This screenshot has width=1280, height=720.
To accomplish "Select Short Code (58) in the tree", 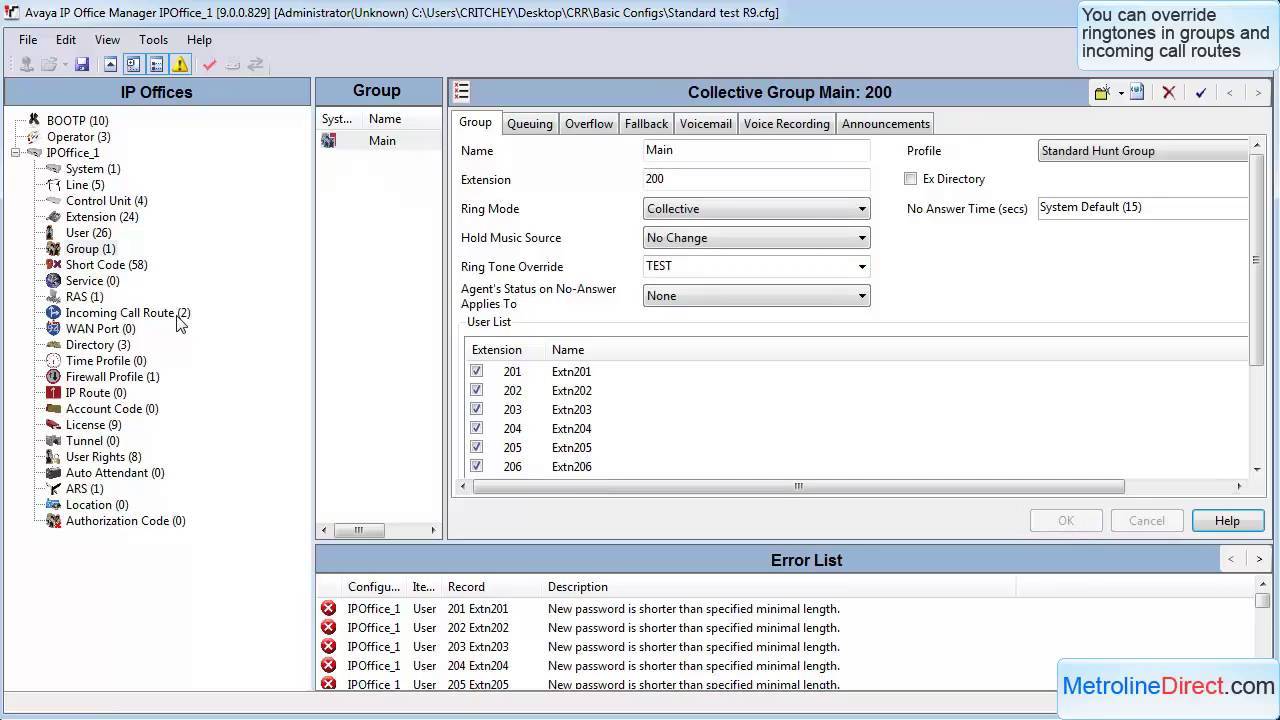I will point(106,265).
